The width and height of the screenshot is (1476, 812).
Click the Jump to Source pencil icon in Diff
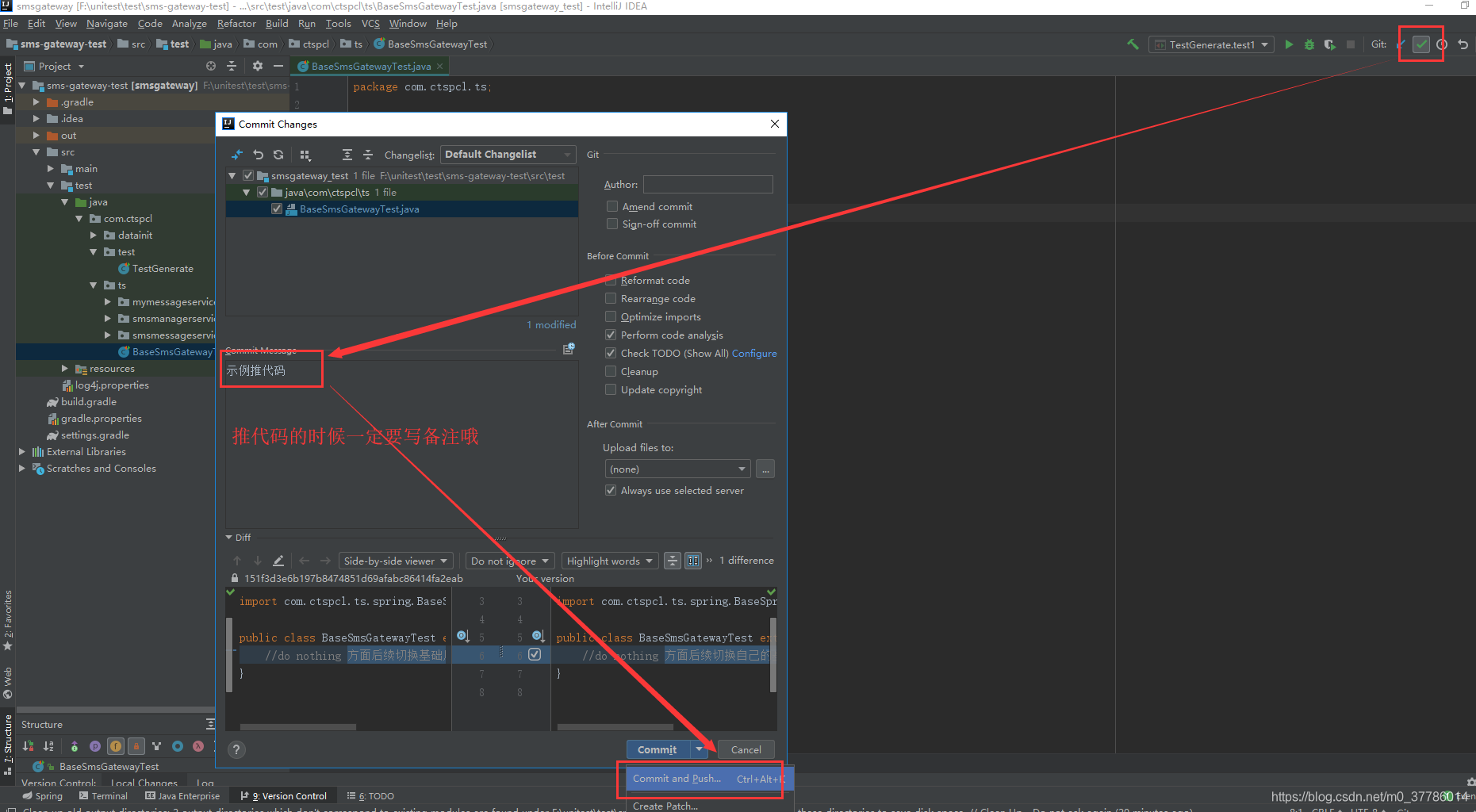278,561
